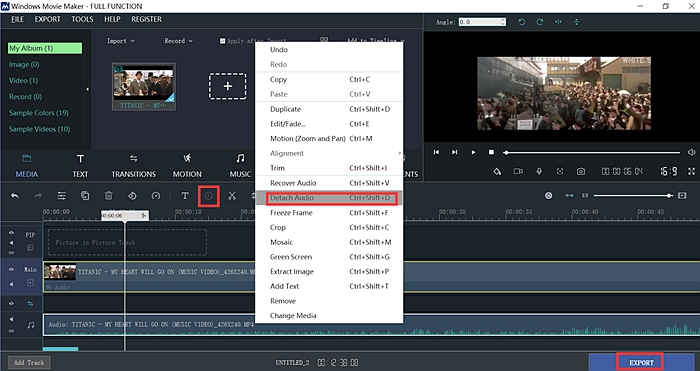
Task: Choose Detach Audio from context menu
Action: click(329, 197)
